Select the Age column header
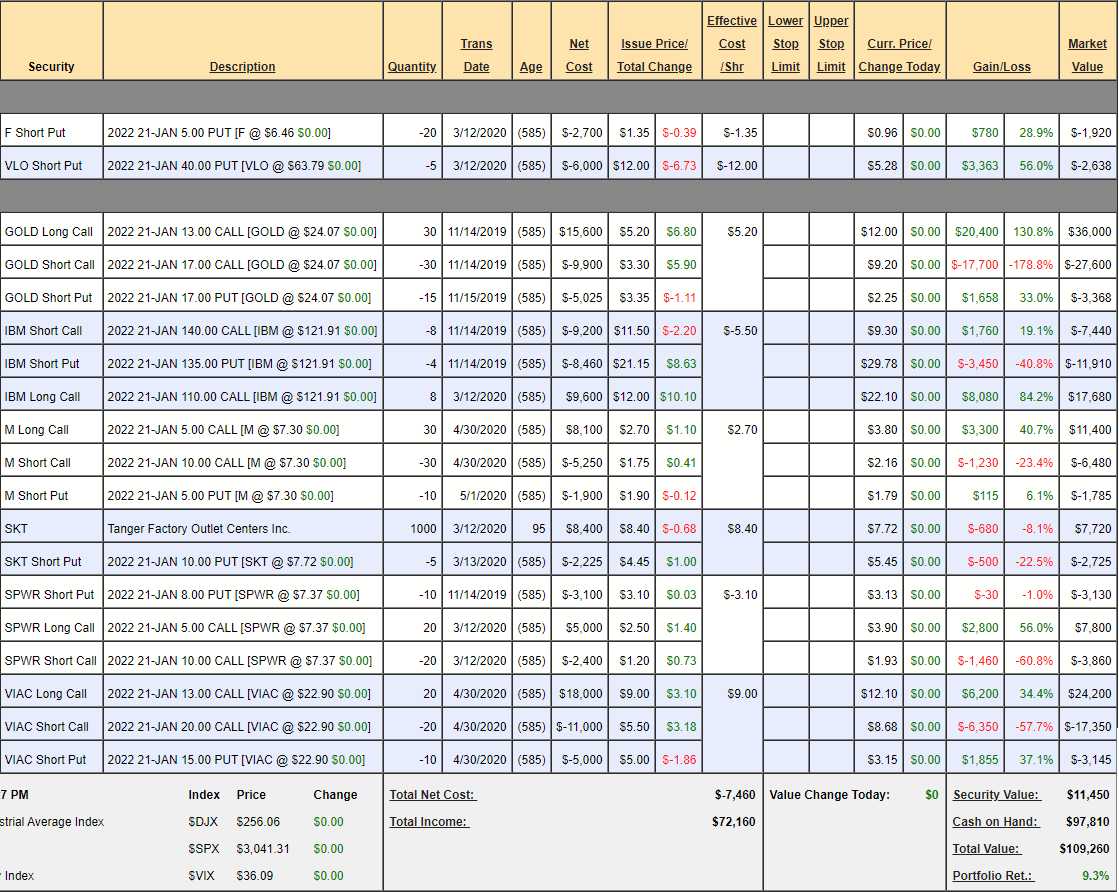 (531, 67)
